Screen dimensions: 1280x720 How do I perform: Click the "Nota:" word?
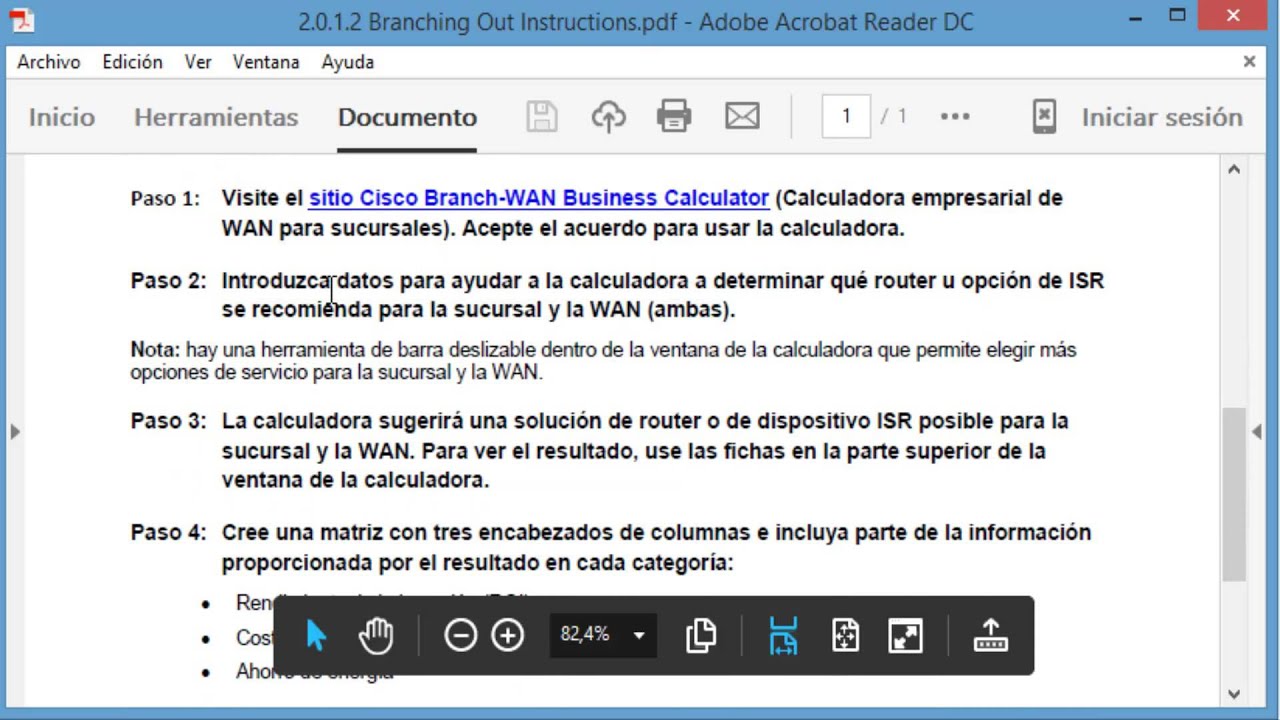click(155, 350)
